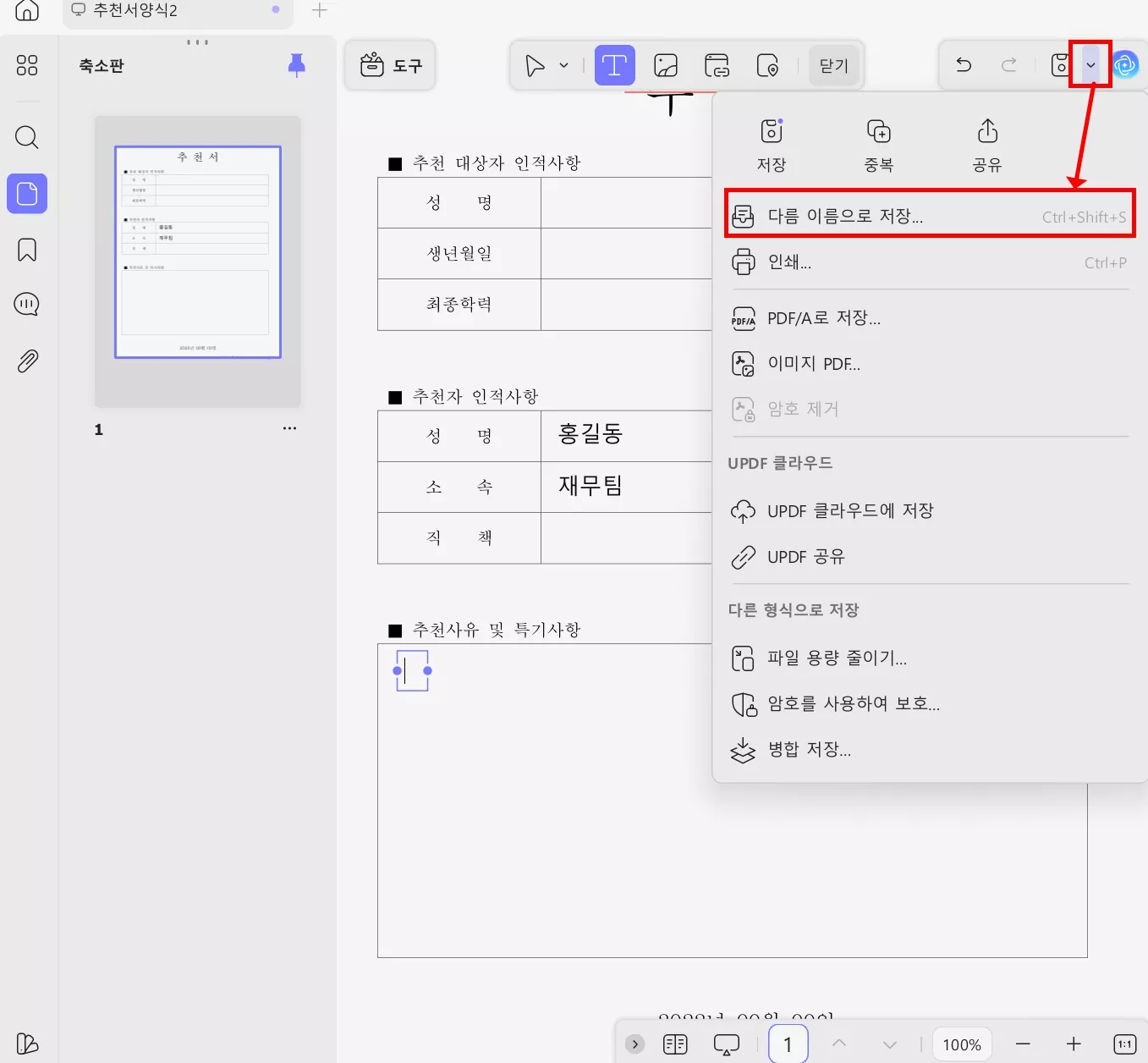Image resolution: width=1148 pixels, height=1063 pixels.
Task: Select the text tool in the toolbar
Action: (614, 65)
